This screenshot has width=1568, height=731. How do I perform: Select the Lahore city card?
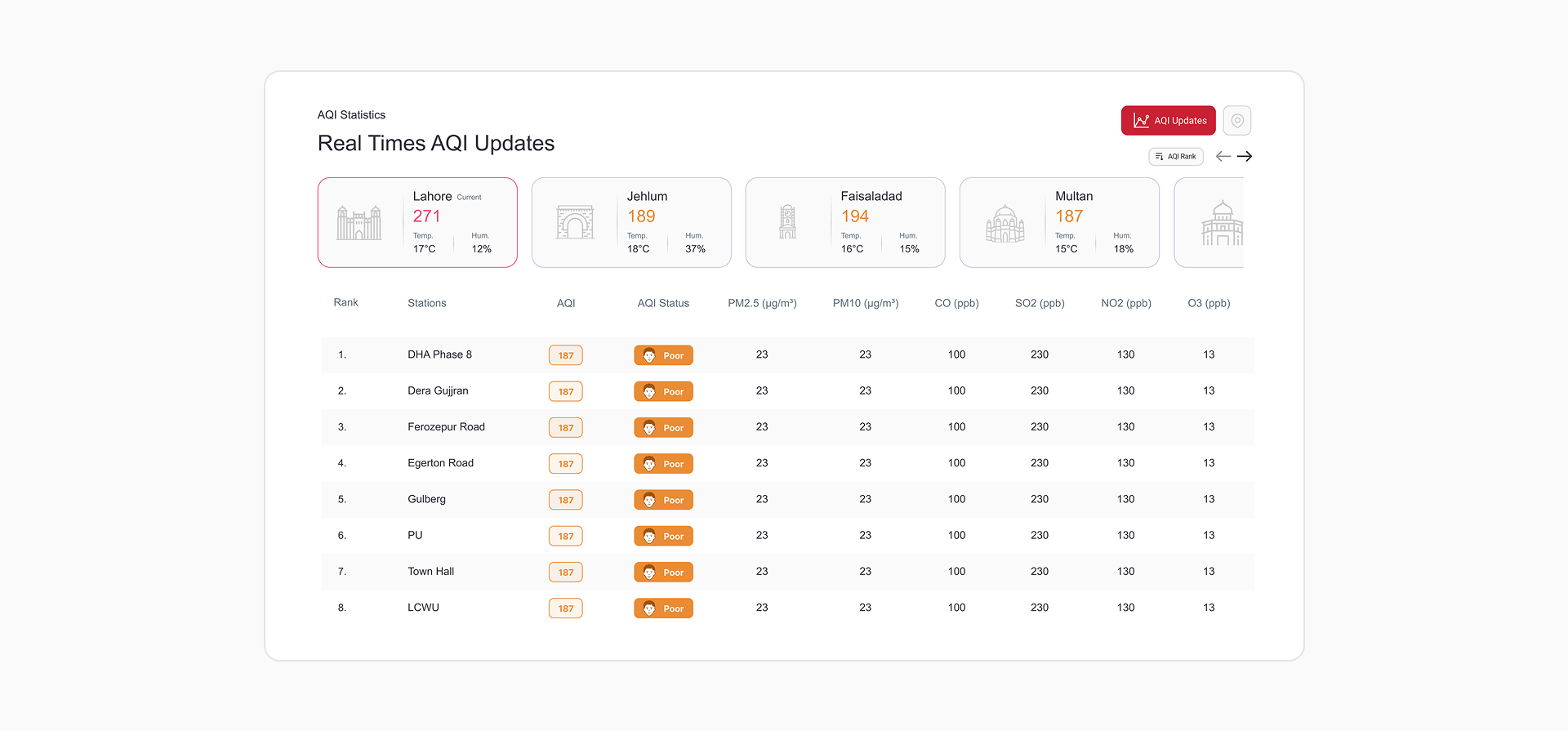click(x=417, y=222)
